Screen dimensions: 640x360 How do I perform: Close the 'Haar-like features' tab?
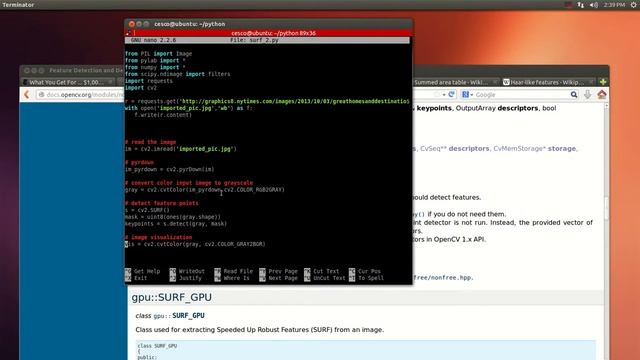tap(591, 82)
